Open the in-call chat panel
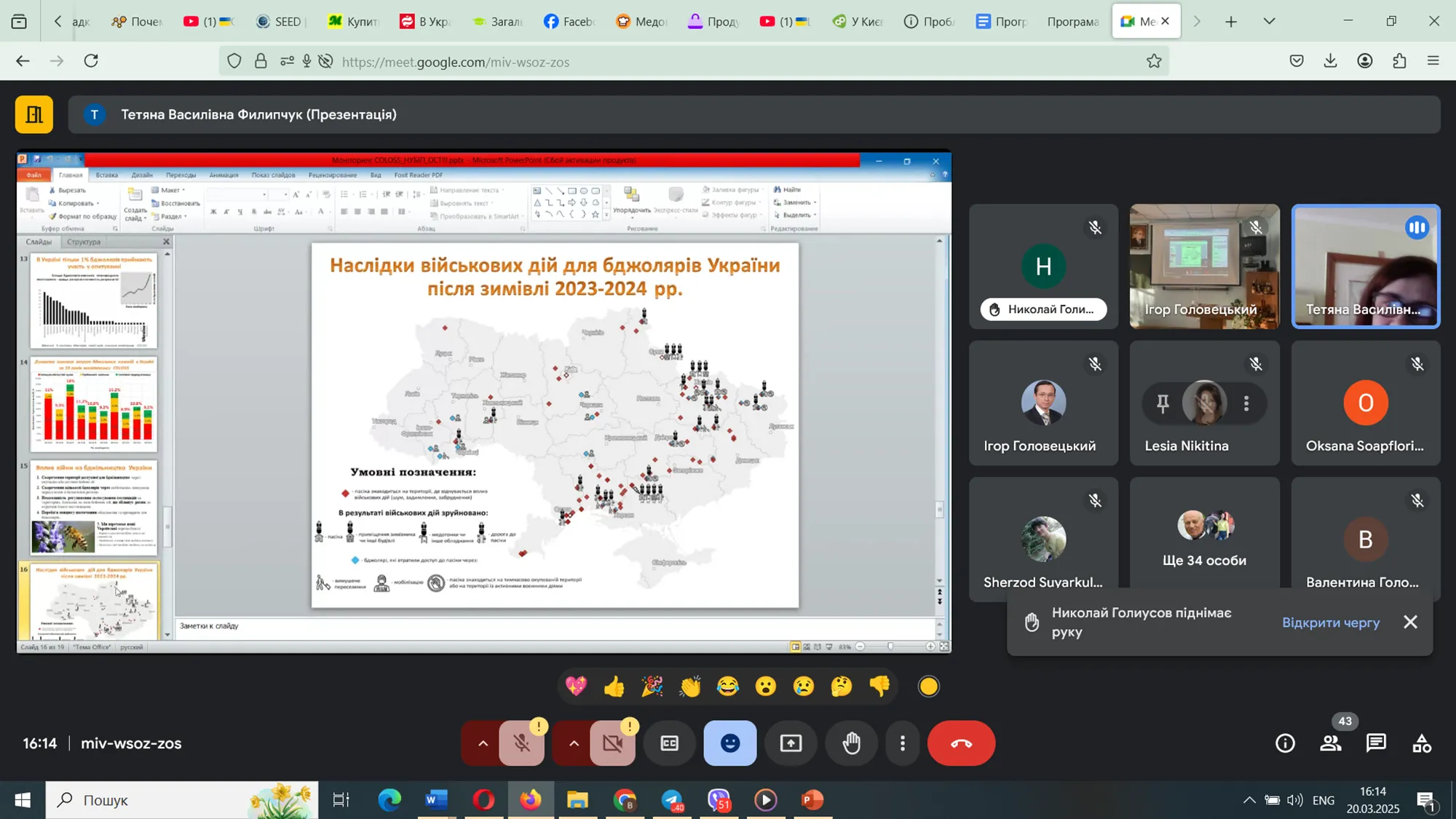The image size is (1456, 819). [x=1376, y=743]
